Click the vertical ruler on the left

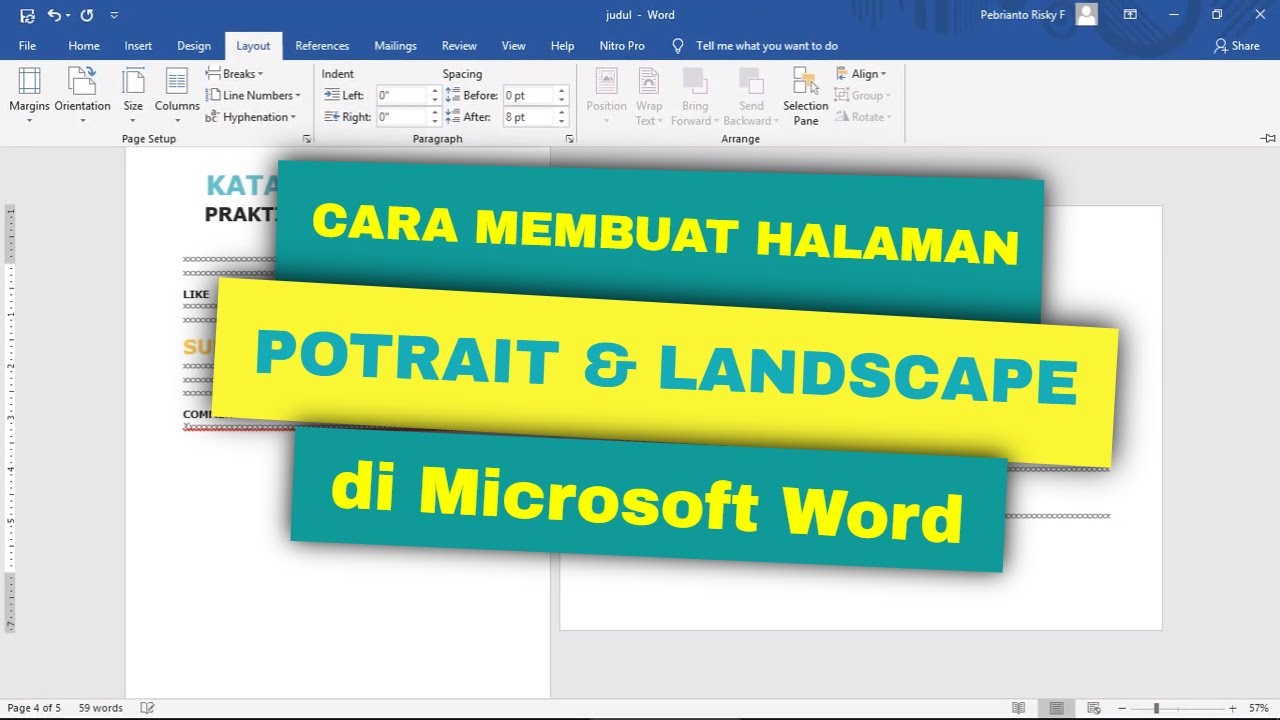coord(10,420)
